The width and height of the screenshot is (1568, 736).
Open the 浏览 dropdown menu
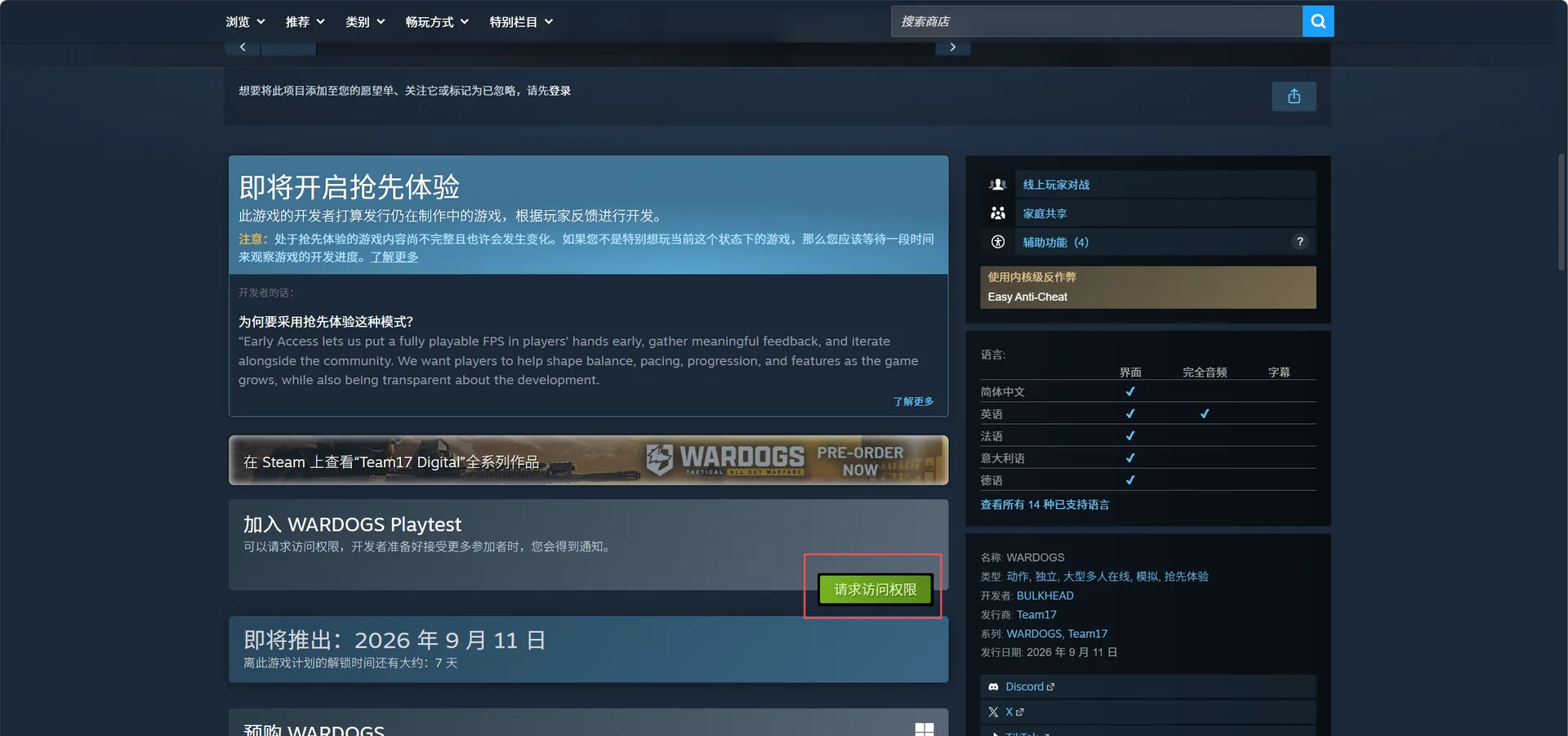(x=245, y=22)
